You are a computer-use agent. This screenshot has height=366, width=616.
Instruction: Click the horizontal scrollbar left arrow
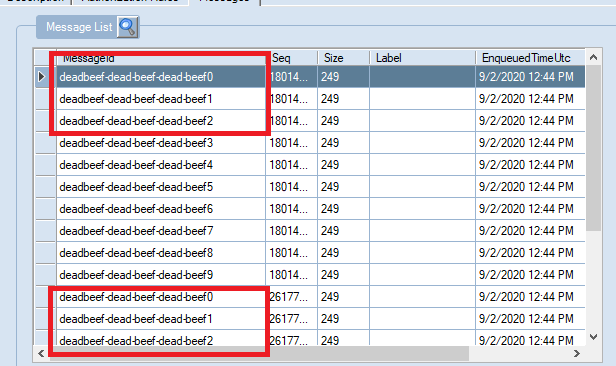pos(41,353)
